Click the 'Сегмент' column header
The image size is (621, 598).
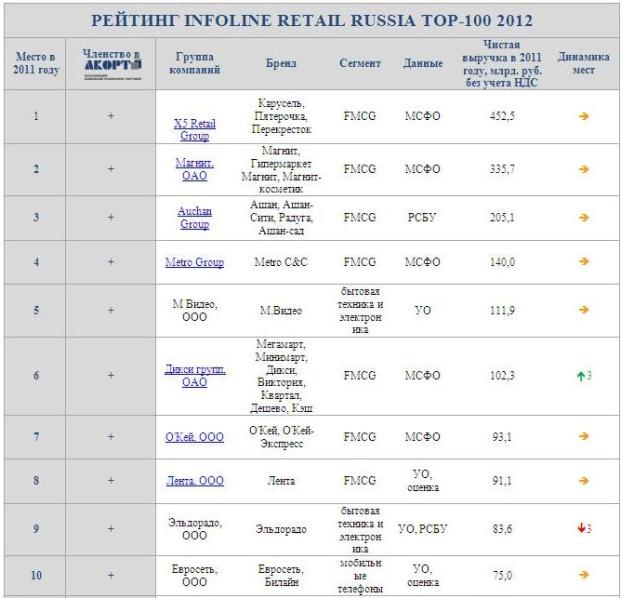[x=360, y=63]
